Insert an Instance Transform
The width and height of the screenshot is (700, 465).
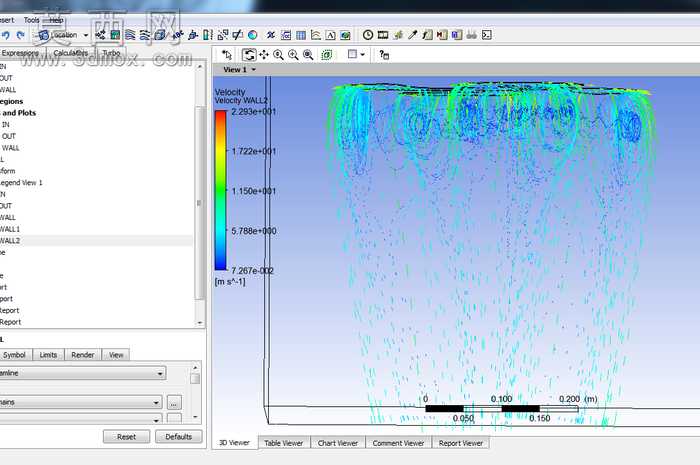coord(223,35)
